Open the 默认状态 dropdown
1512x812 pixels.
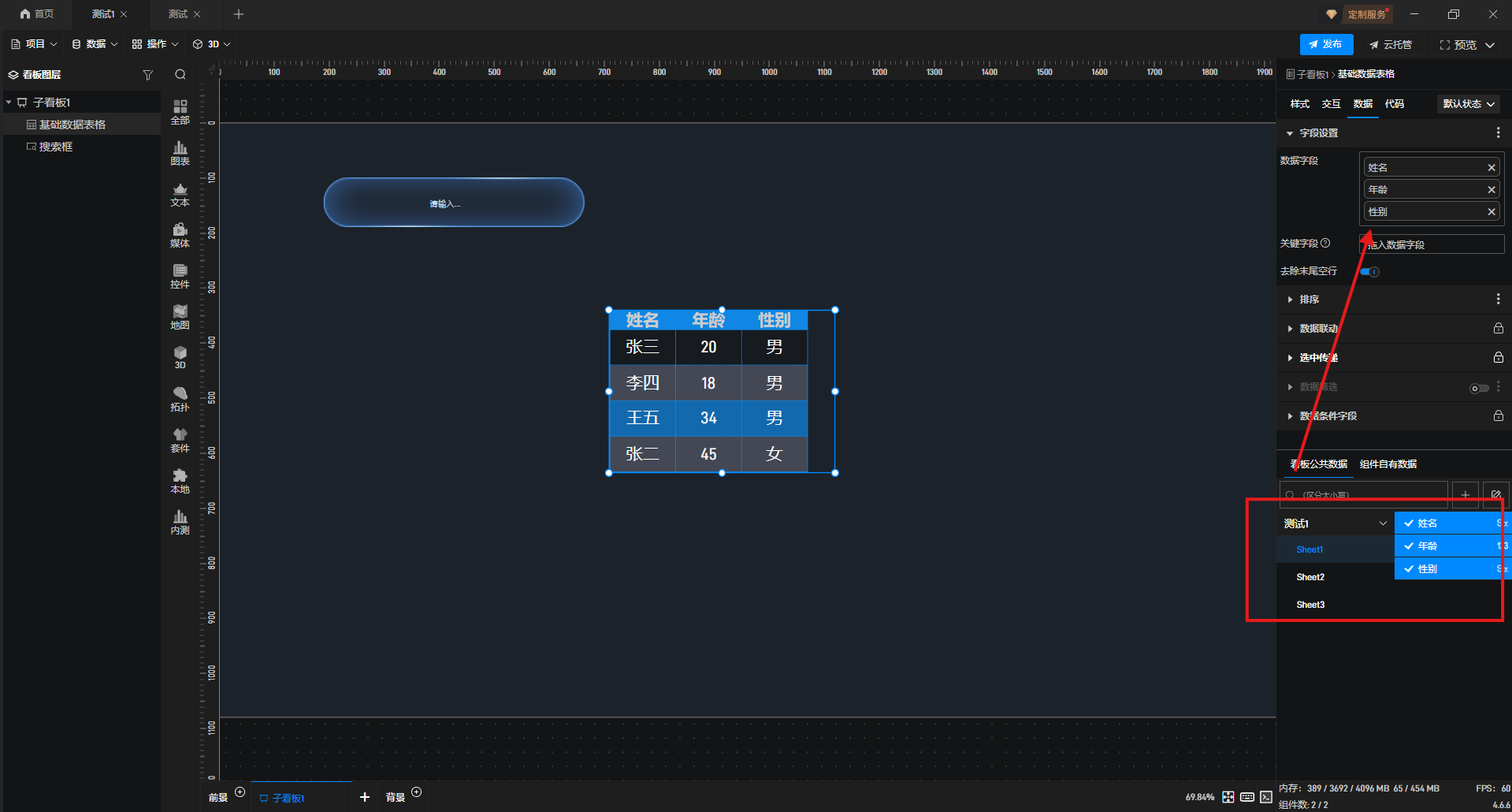(1468, 104)
